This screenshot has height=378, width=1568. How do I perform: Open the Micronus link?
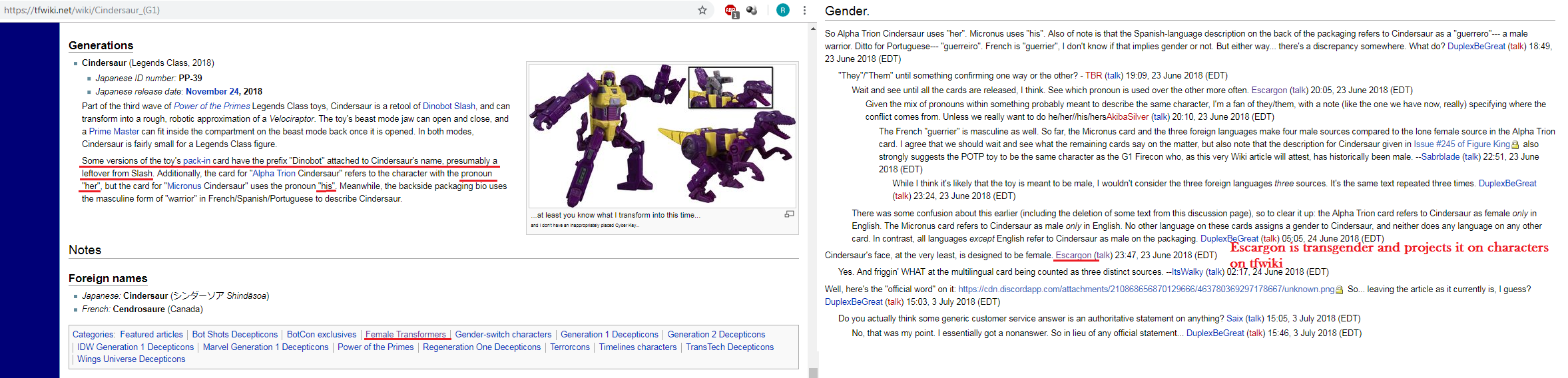pyautogui.click(x=184, y=186)
